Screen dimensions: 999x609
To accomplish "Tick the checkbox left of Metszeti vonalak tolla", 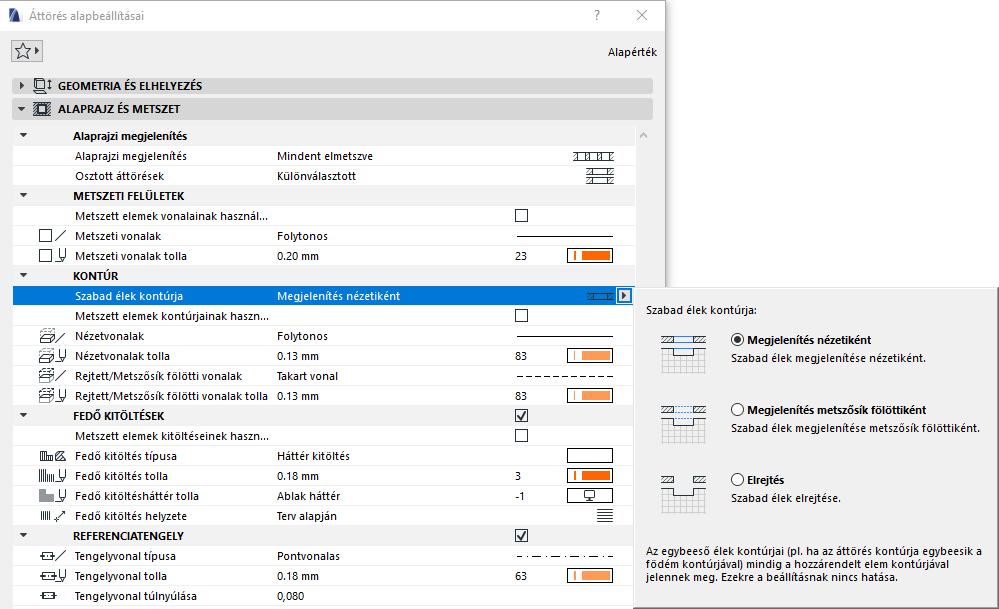I will coord(45,255).
